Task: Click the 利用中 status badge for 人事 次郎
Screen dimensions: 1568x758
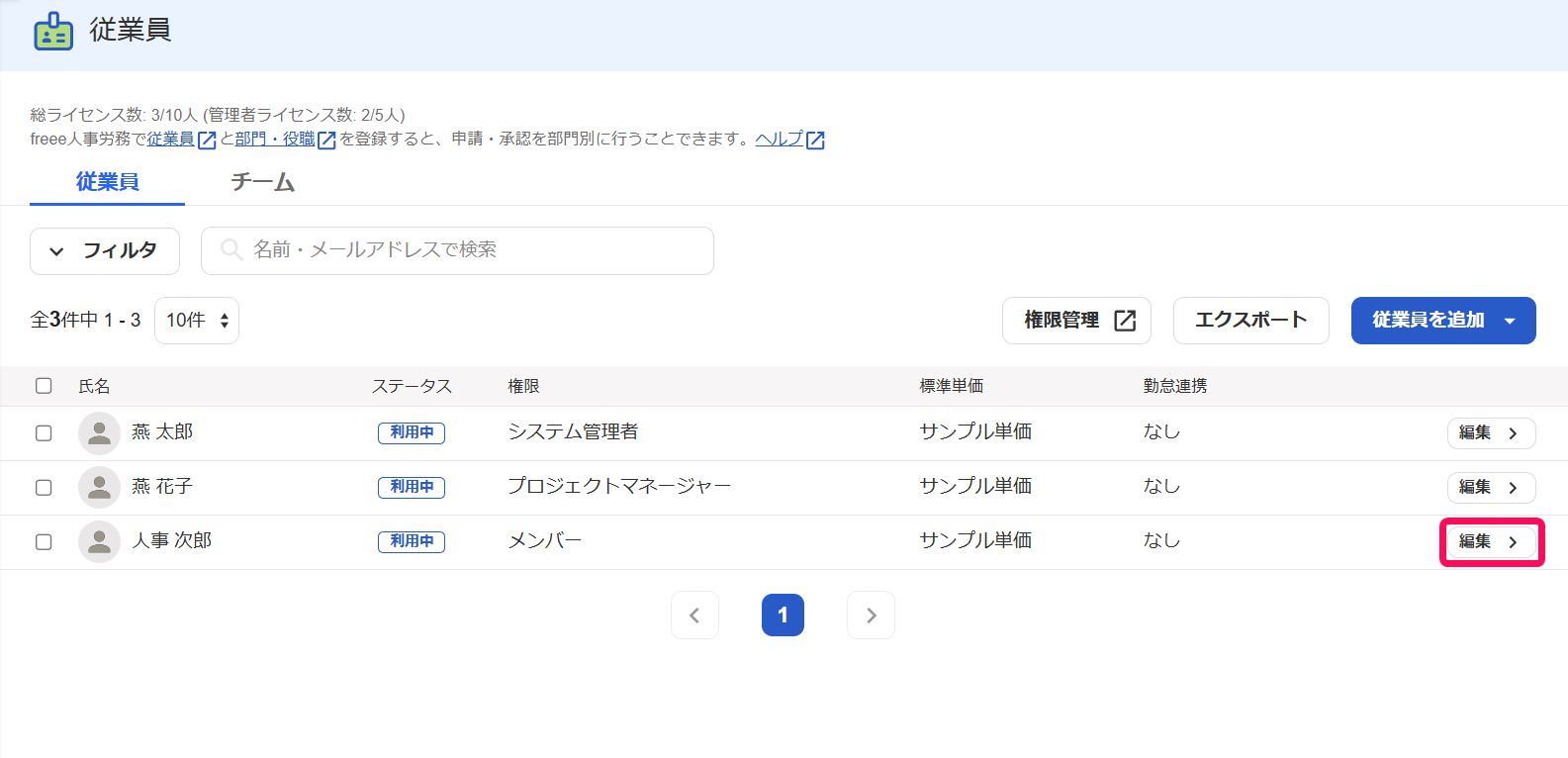Action: [412, 542]
